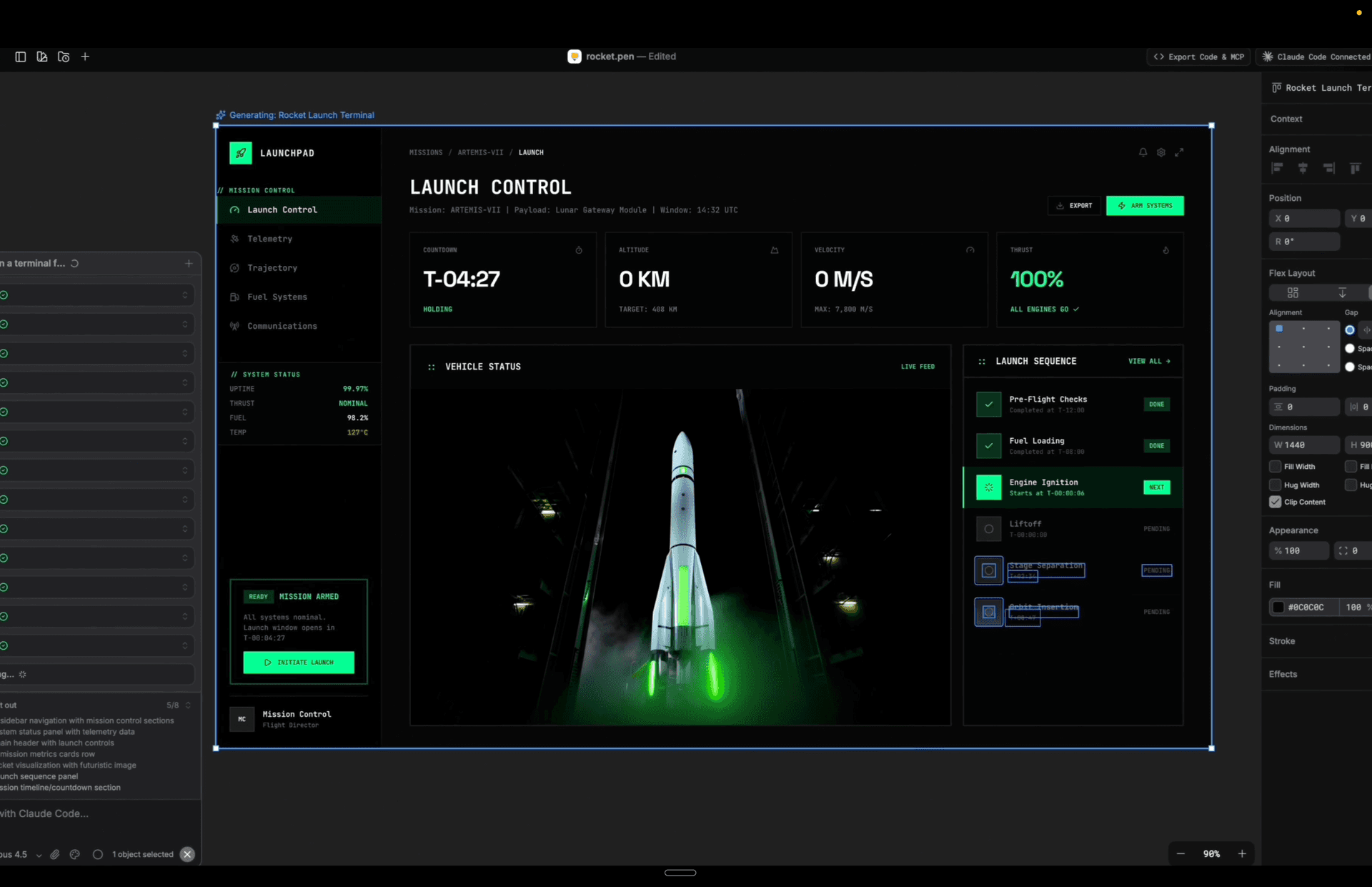
Task: Uncheck the Clip Content checkbox
Action: pos(1276,502)
